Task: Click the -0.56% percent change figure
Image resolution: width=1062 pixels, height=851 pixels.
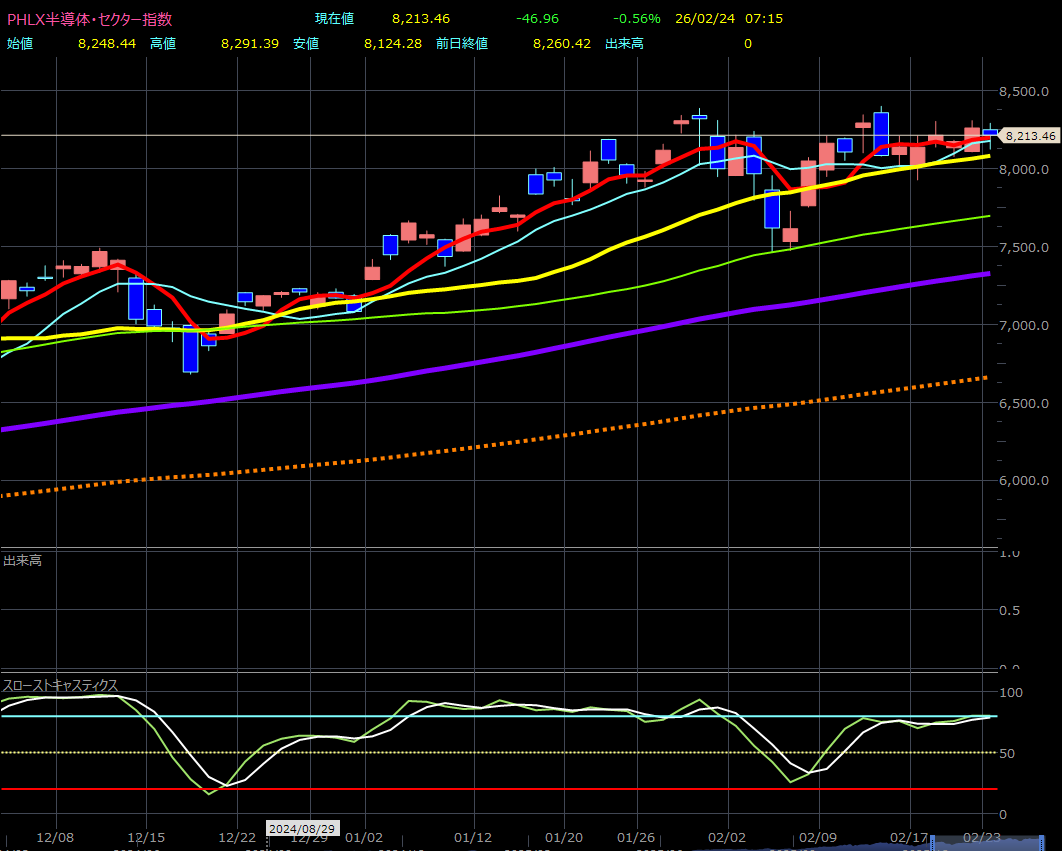Action: [636, 19]
